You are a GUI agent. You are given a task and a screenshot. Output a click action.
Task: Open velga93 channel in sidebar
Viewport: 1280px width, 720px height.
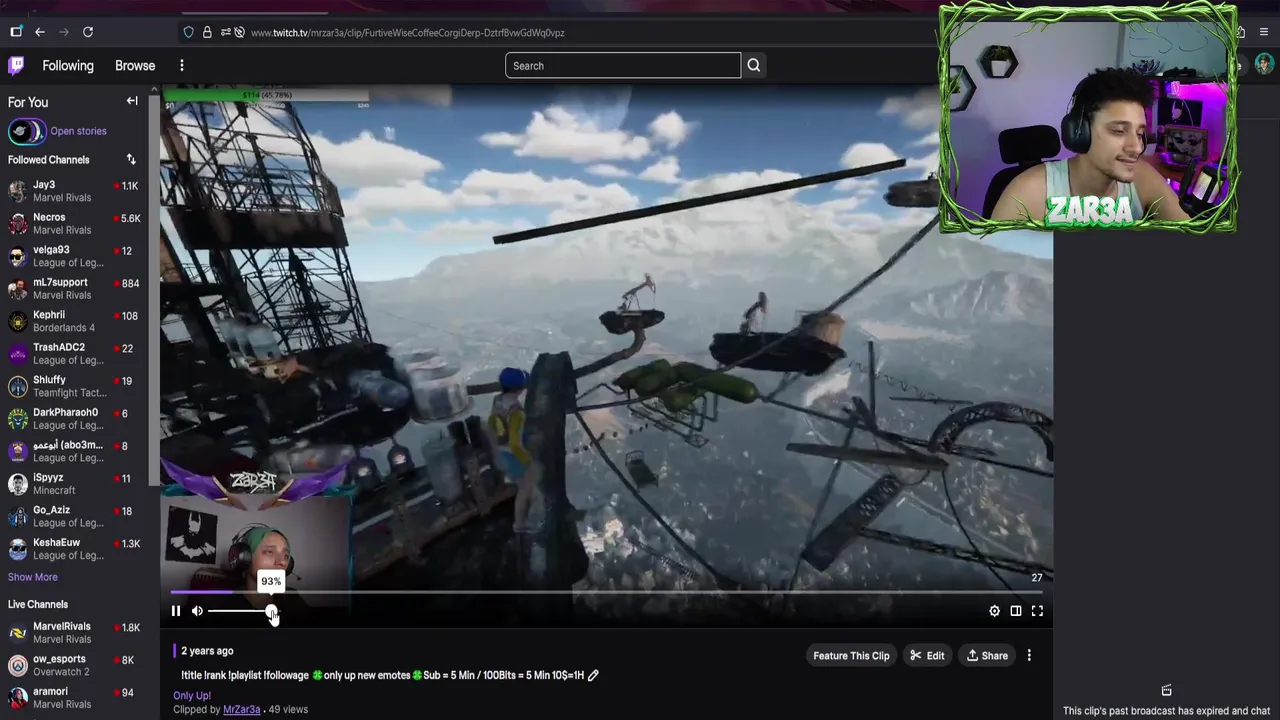coord(74,256)
